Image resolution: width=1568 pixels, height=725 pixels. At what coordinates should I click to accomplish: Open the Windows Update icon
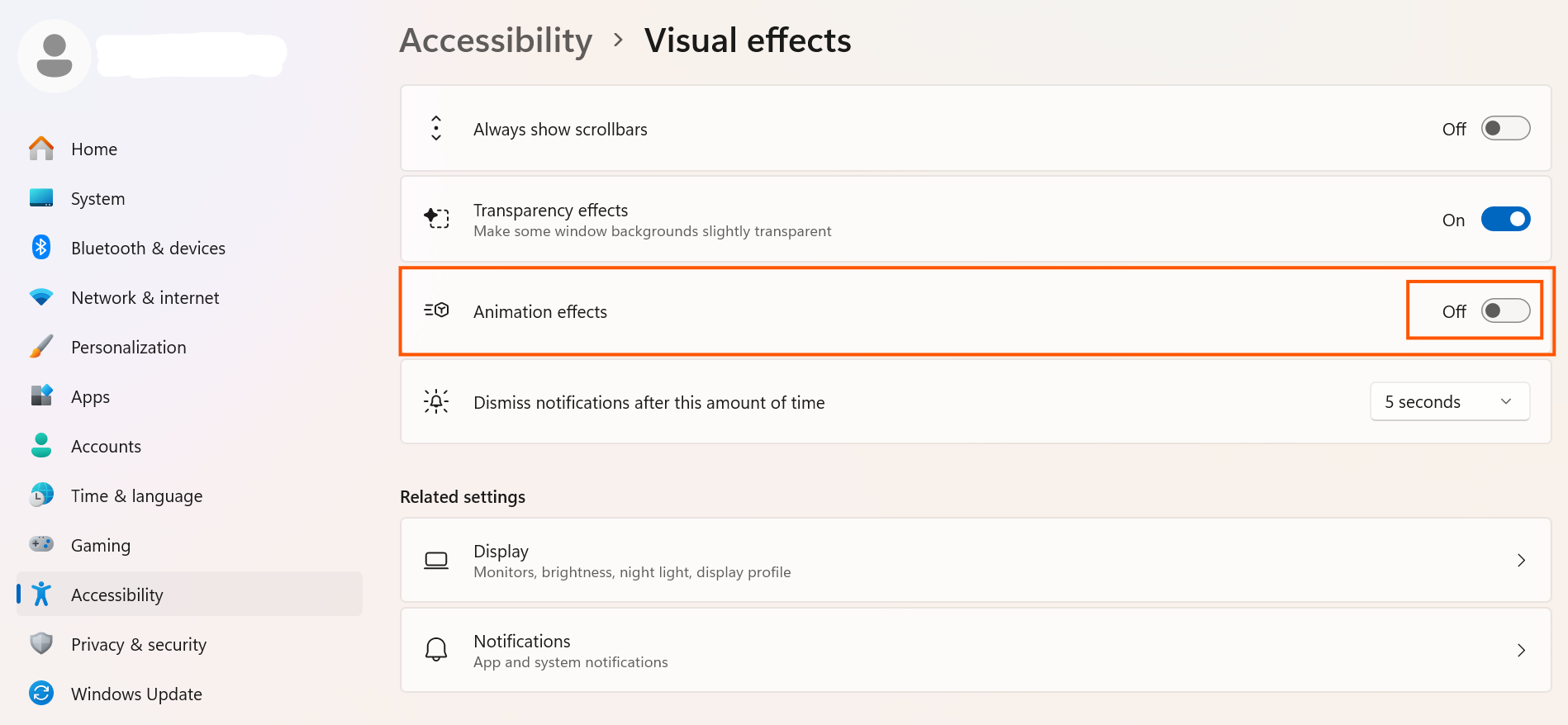point(41,693)
